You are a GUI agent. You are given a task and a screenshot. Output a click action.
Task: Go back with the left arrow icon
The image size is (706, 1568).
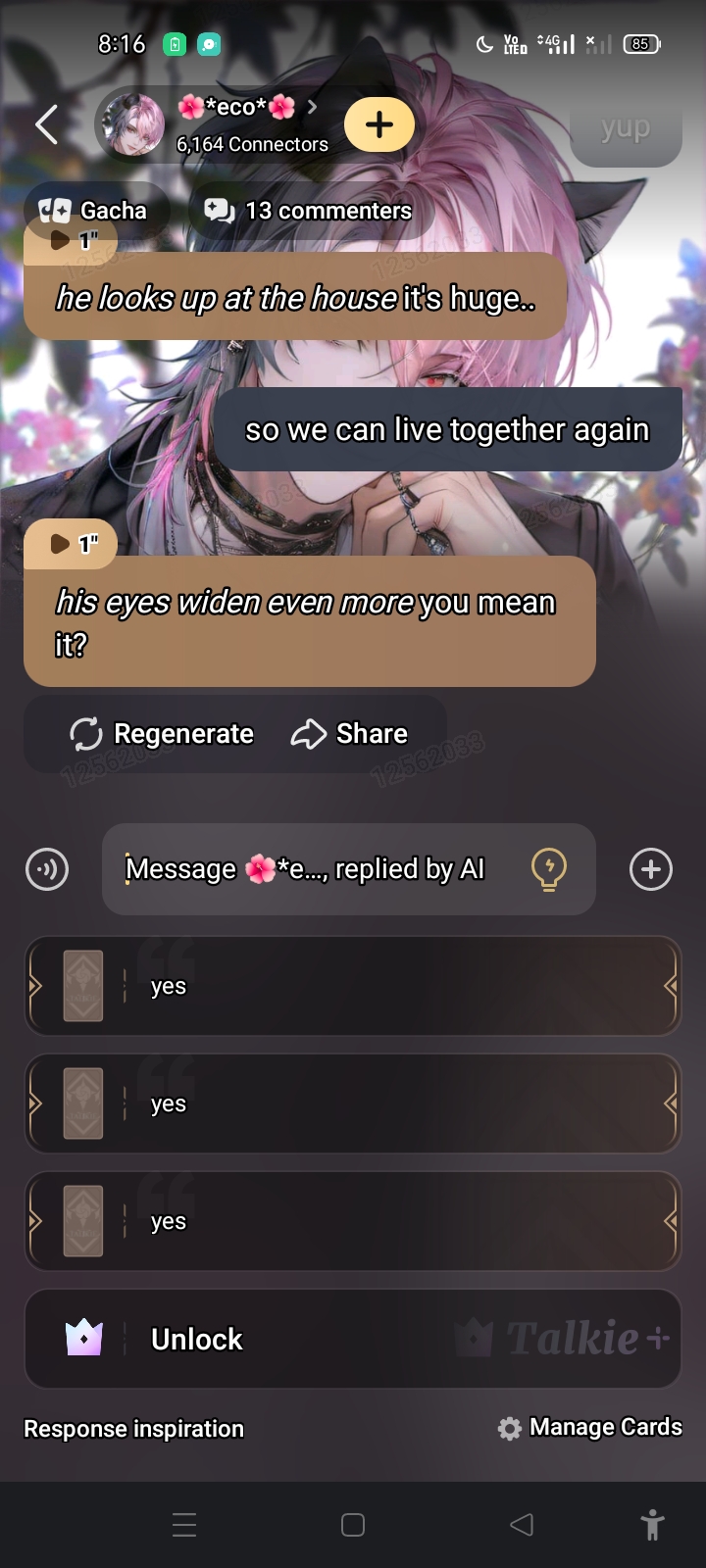tap(46, 124)
